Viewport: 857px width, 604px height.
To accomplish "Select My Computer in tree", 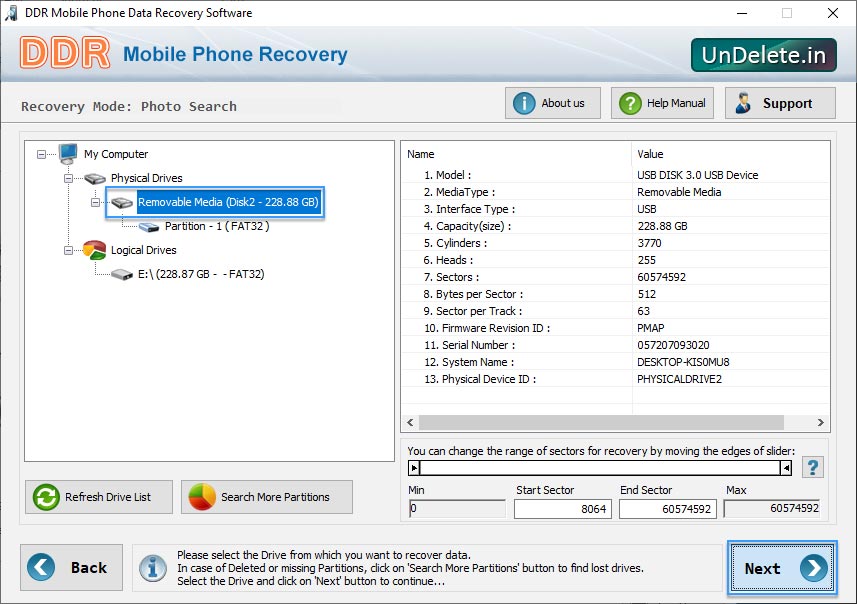I will click(116, 154).
